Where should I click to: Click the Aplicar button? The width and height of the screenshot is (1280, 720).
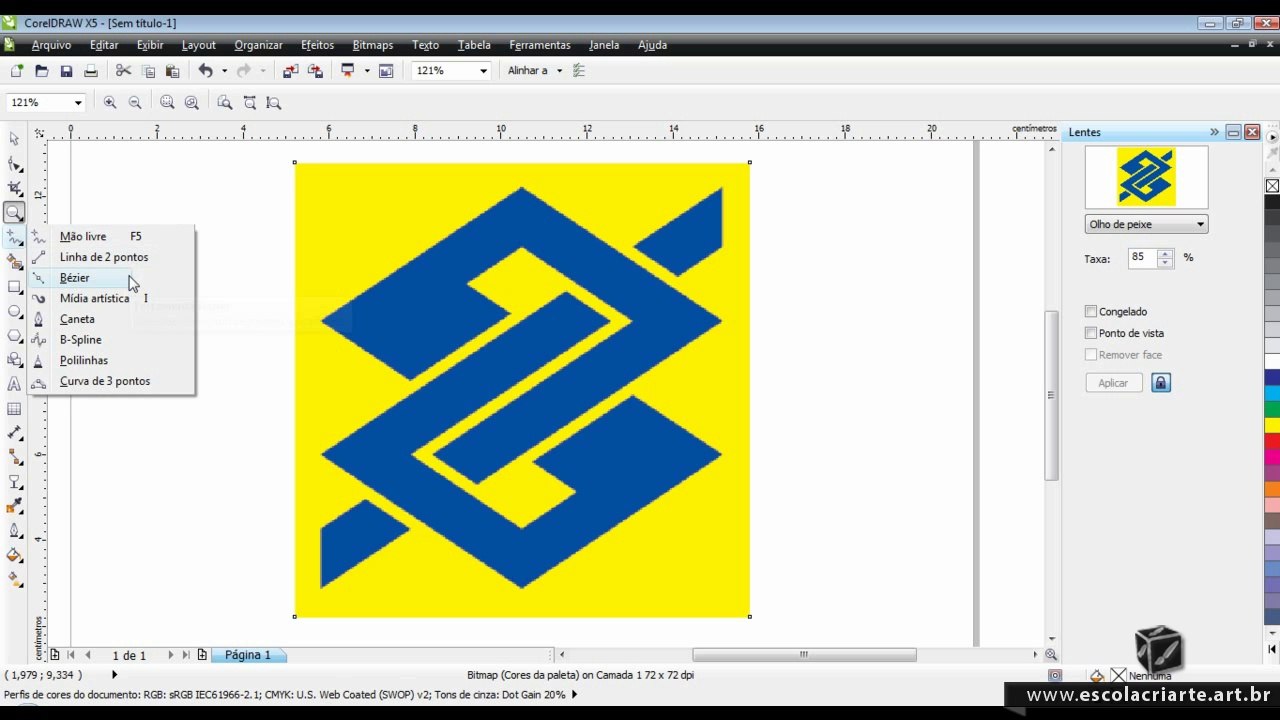point(1113,383)
